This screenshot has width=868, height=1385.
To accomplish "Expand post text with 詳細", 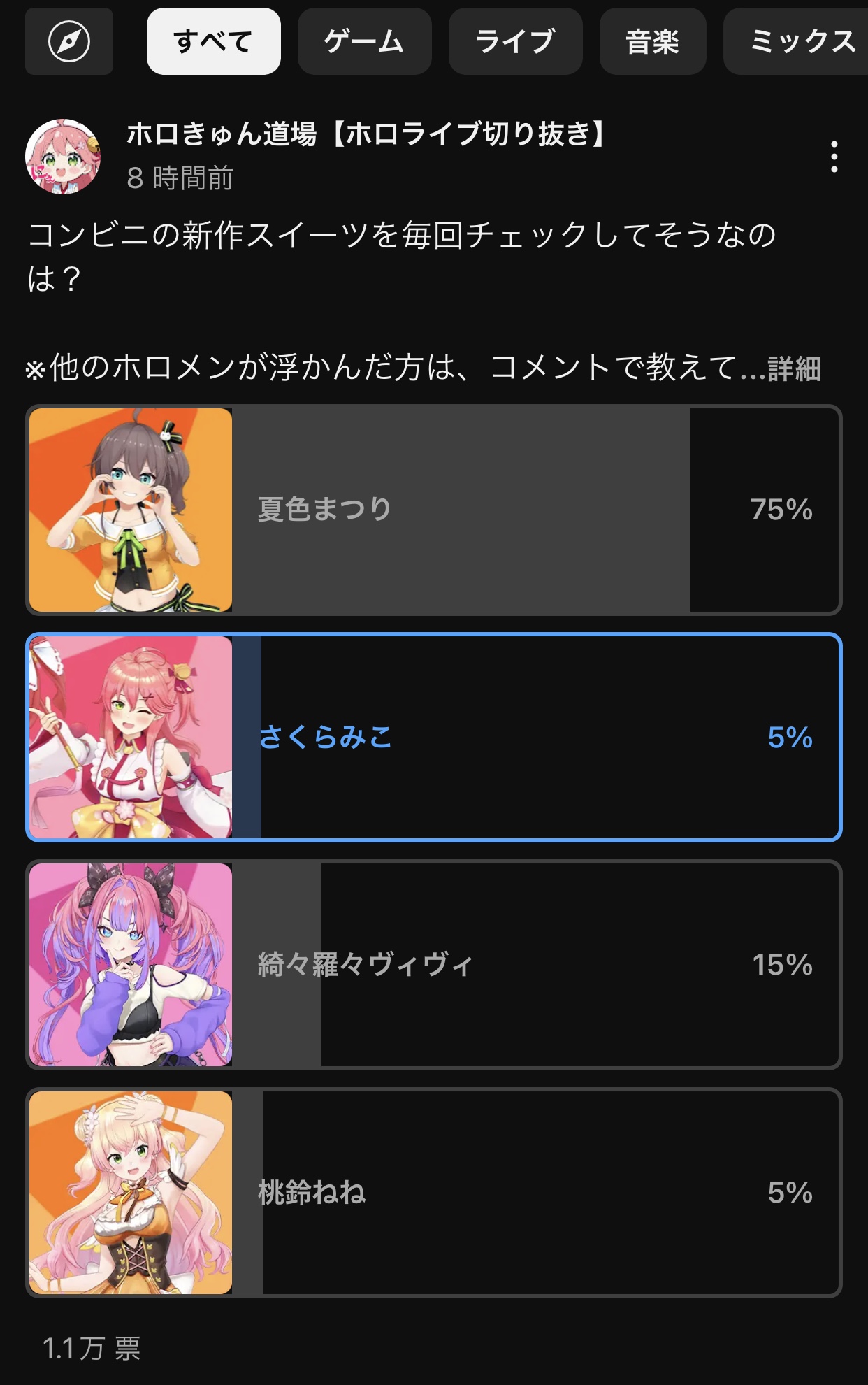I will coord(795,368).
